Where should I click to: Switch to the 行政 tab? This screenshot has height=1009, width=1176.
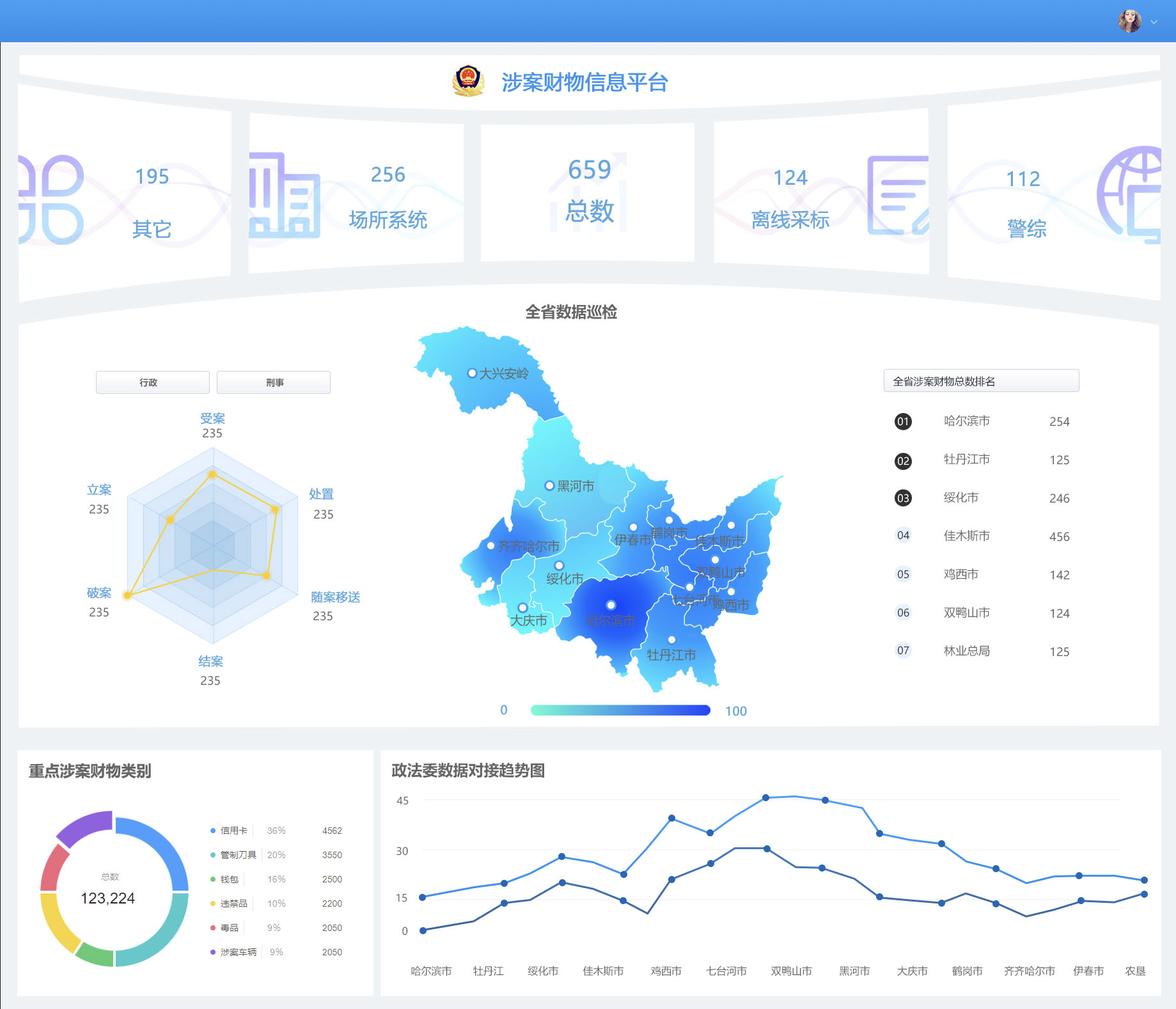152,382
